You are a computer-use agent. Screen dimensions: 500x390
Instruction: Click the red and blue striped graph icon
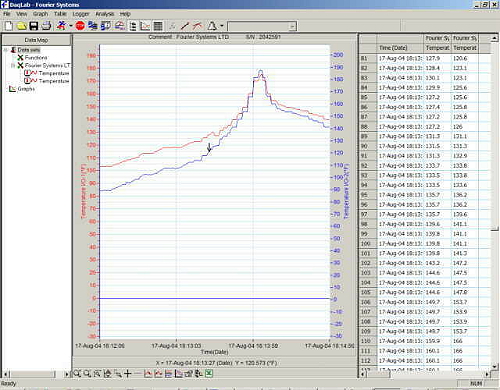tap(168, 374)
